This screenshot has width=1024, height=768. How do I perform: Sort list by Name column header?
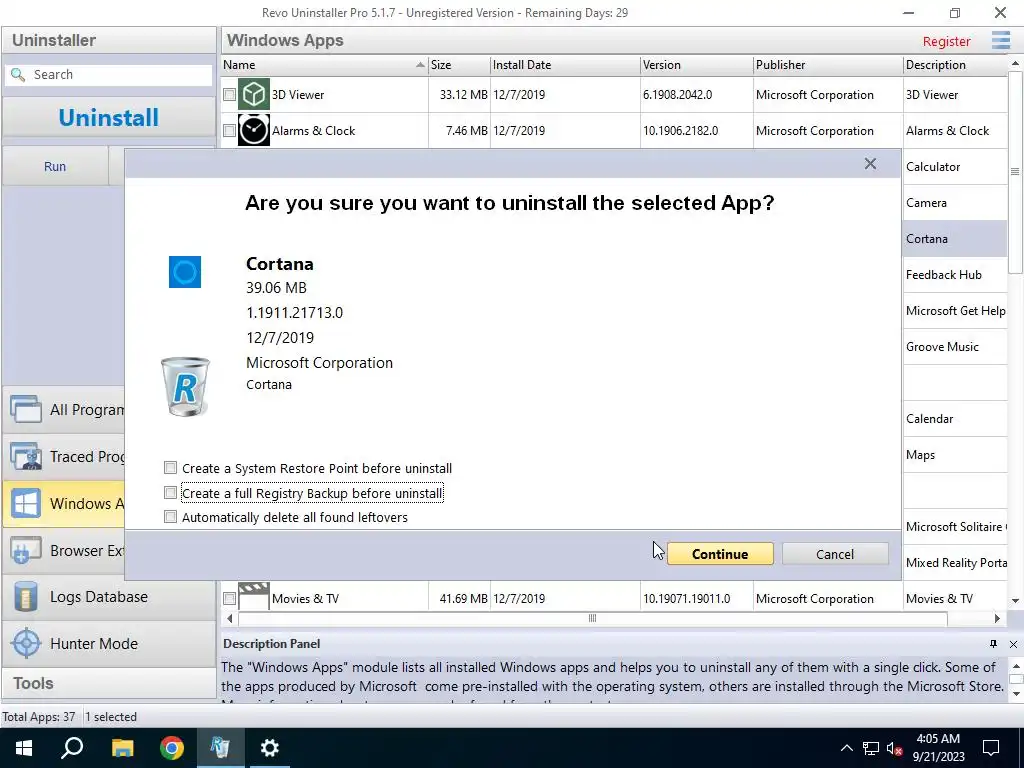pos(324,65)
